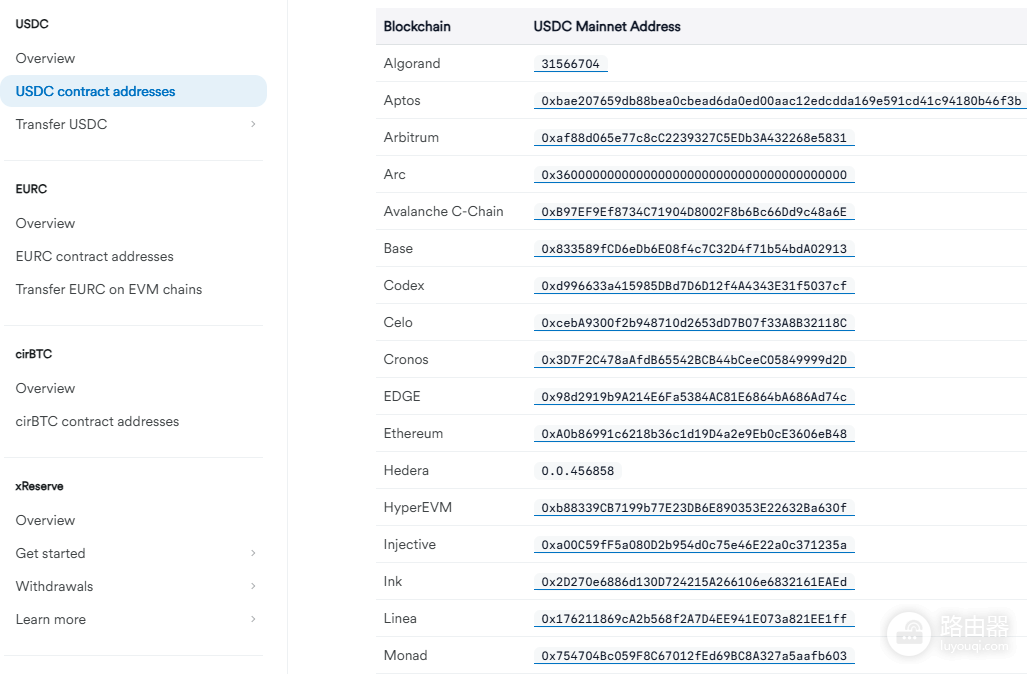The height and width of the screenshot is (674, 1027).
Task: Open the Avalanche C-Chain address link
Action: coord(694,212)
